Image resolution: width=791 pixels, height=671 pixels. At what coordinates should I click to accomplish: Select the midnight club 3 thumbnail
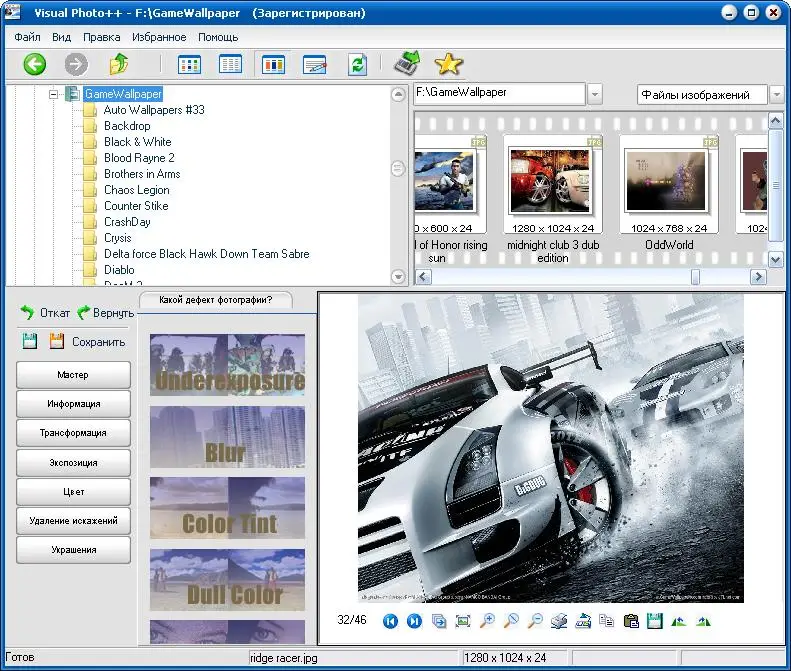552,181
